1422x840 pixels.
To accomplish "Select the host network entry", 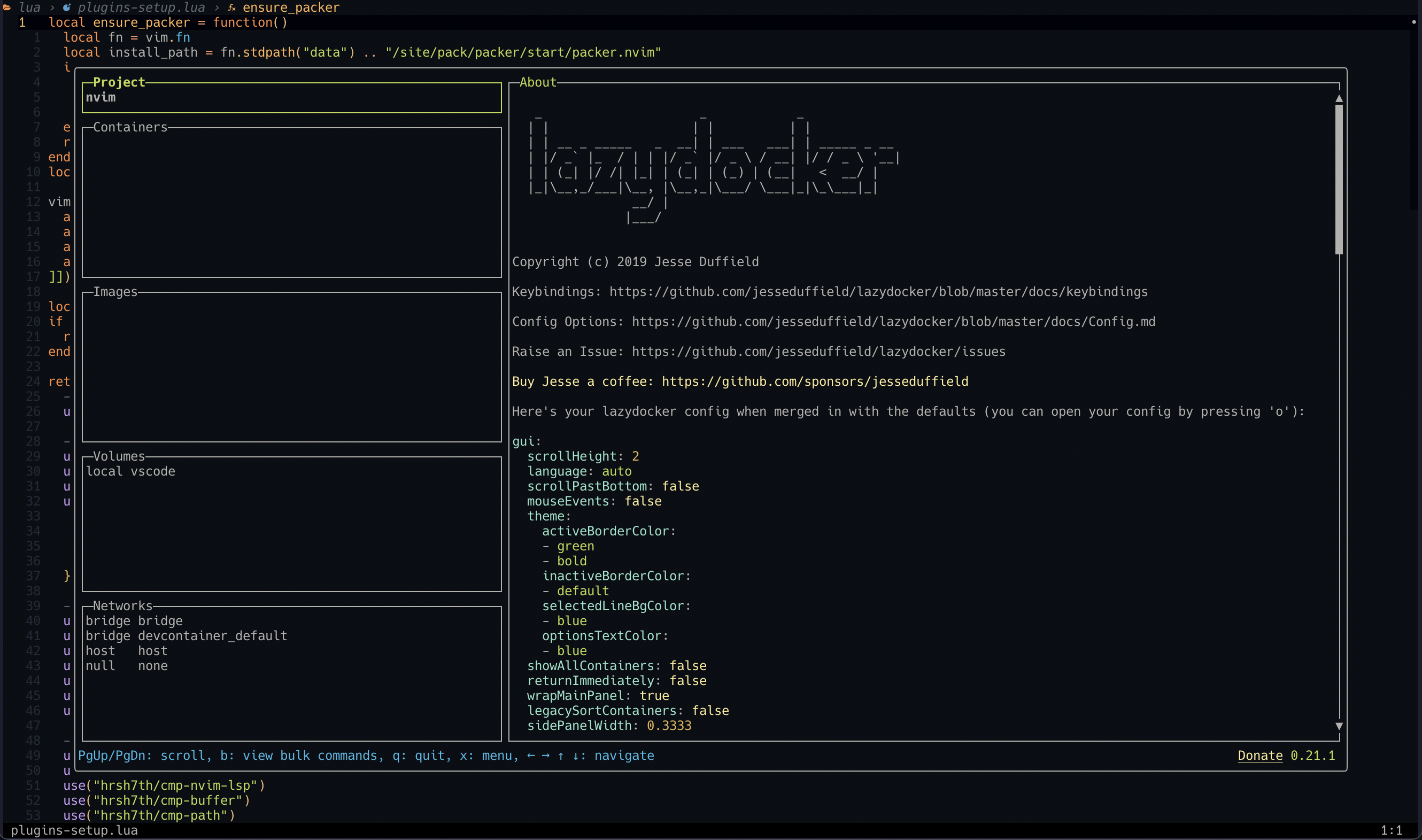I will coord(126,651).
